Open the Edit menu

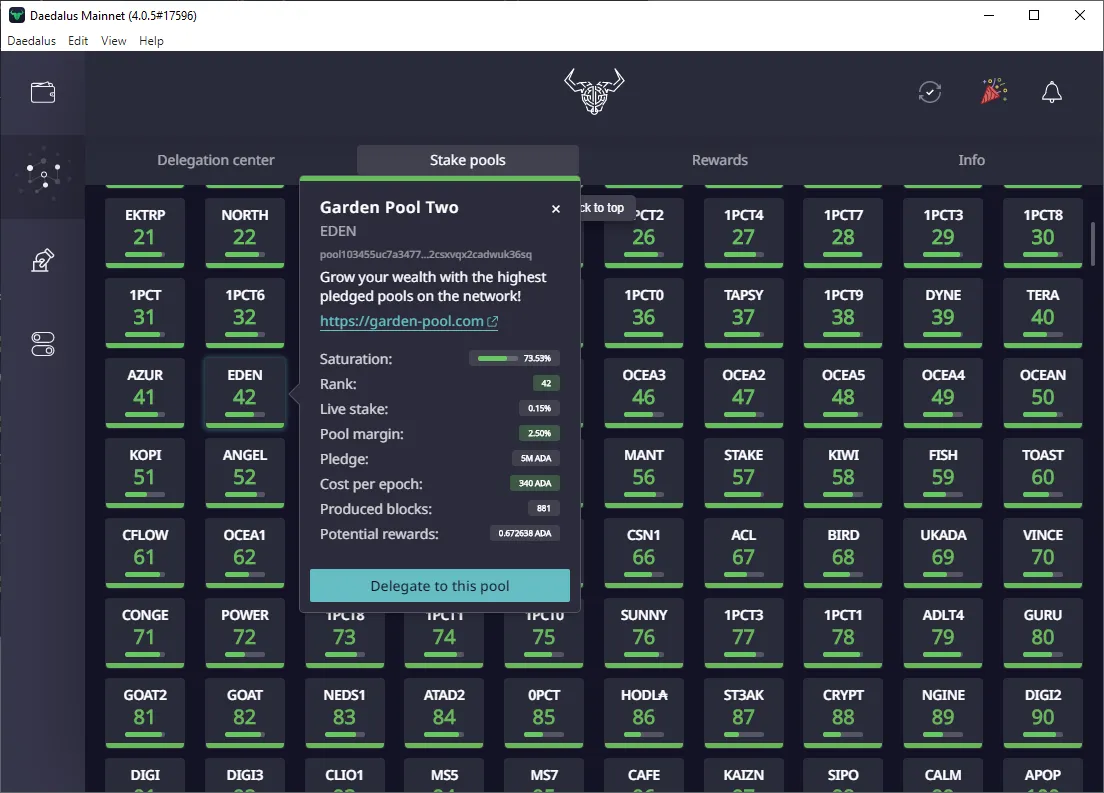[78, 41]
